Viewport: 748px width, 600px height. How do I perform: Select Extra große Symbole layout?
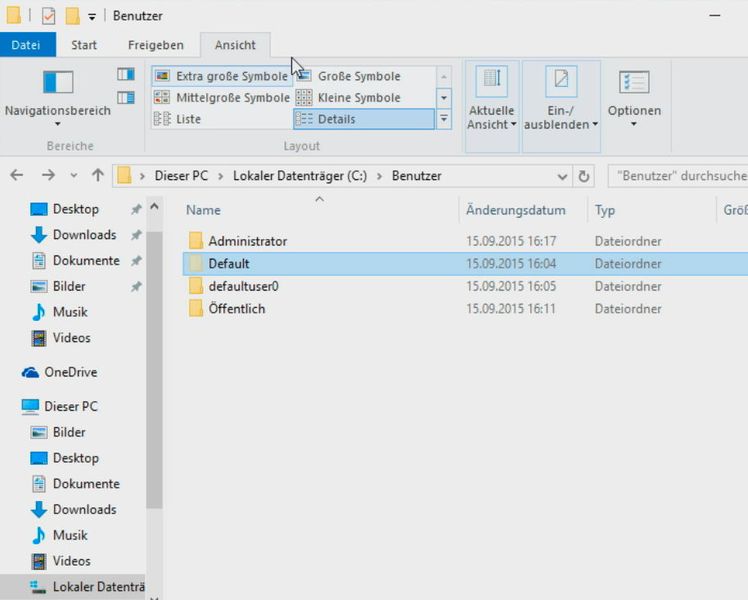point(221,76)
